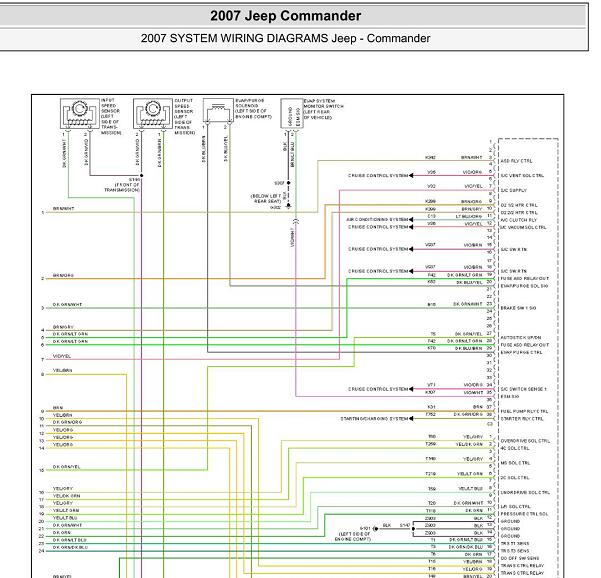Click the EVAP/PURGE SOL SIG label
This screenshot has width=601, height=578.
(524, 286)
